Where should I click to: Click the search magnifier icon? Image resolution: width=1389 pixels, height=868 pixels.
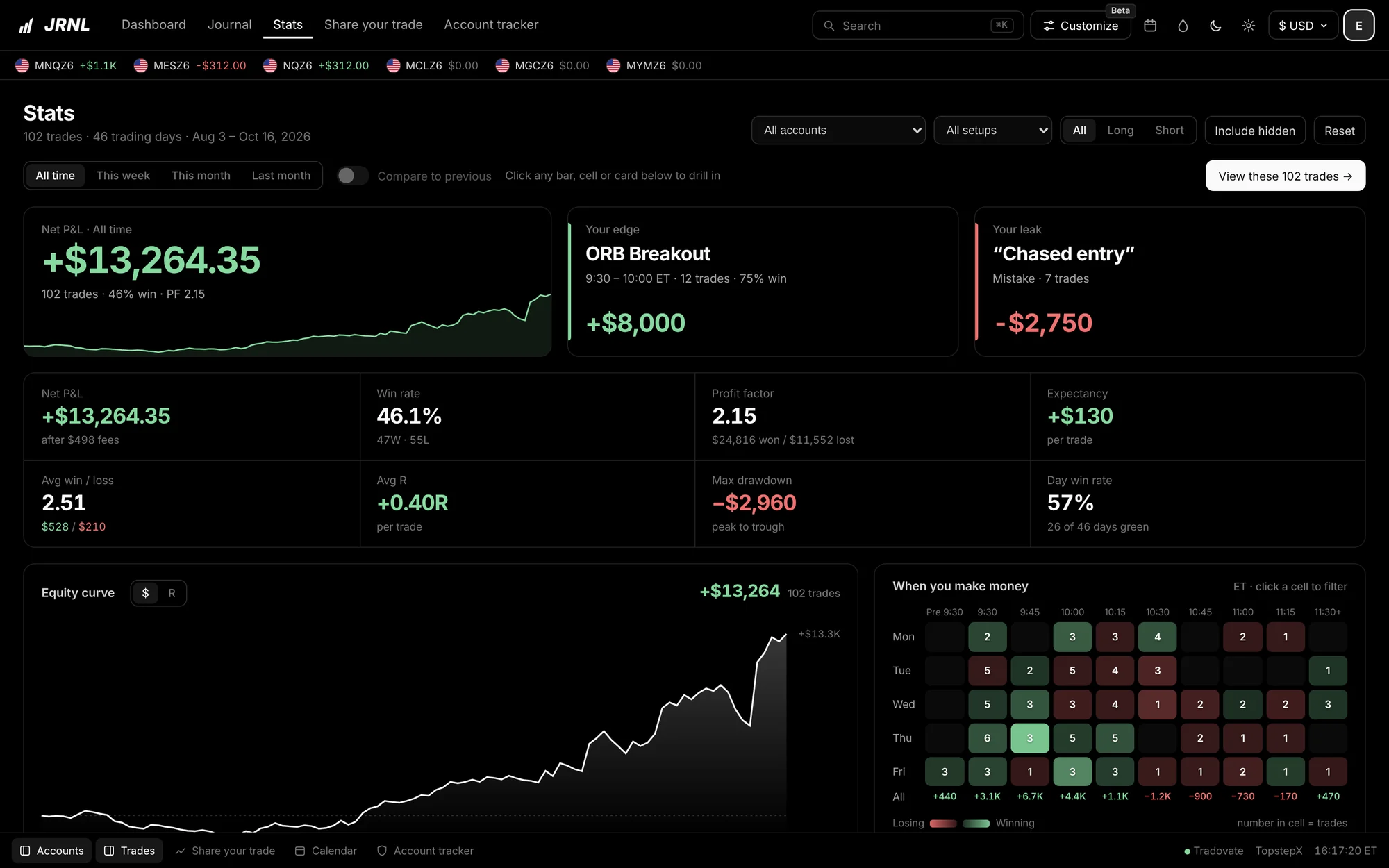tap(829, 26)
